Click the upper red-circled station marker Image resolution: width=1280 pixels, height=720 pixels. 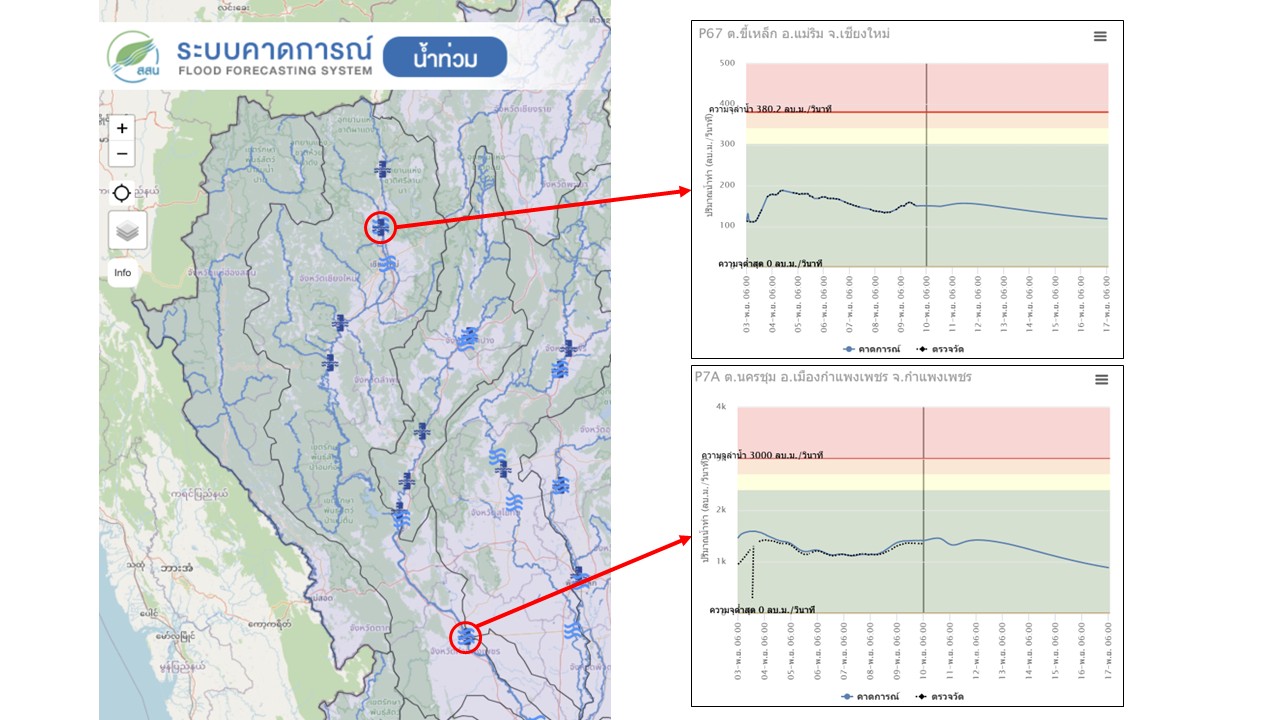pos(380,228)
